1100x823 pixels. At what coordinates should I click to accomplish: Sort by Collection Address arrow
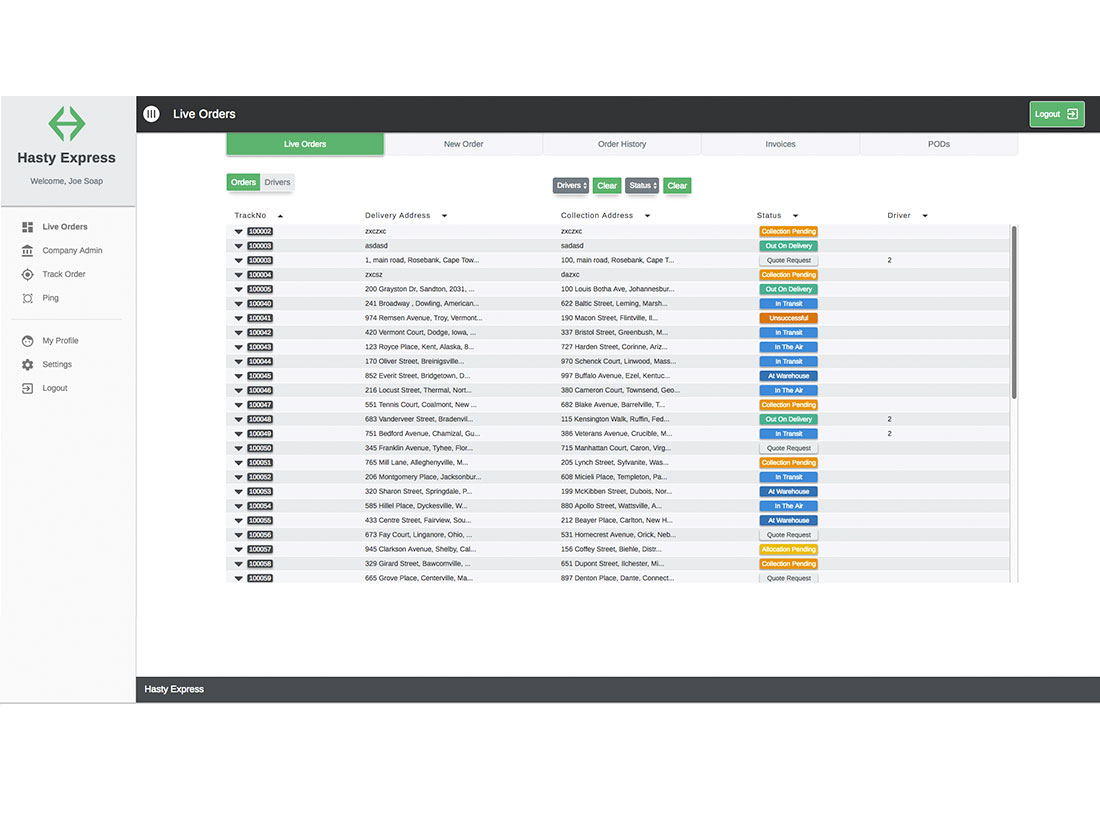(647, 216)
